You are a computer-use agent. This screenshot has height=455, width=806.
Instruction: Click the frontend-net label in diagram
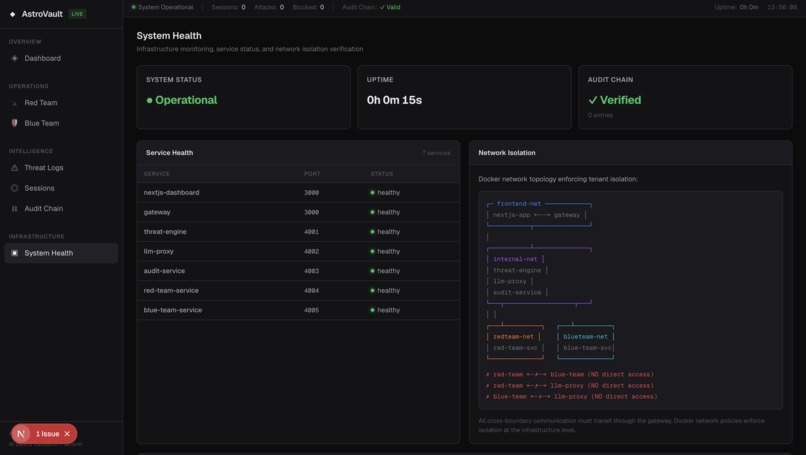pyautogui.click(x=519, y=204)
